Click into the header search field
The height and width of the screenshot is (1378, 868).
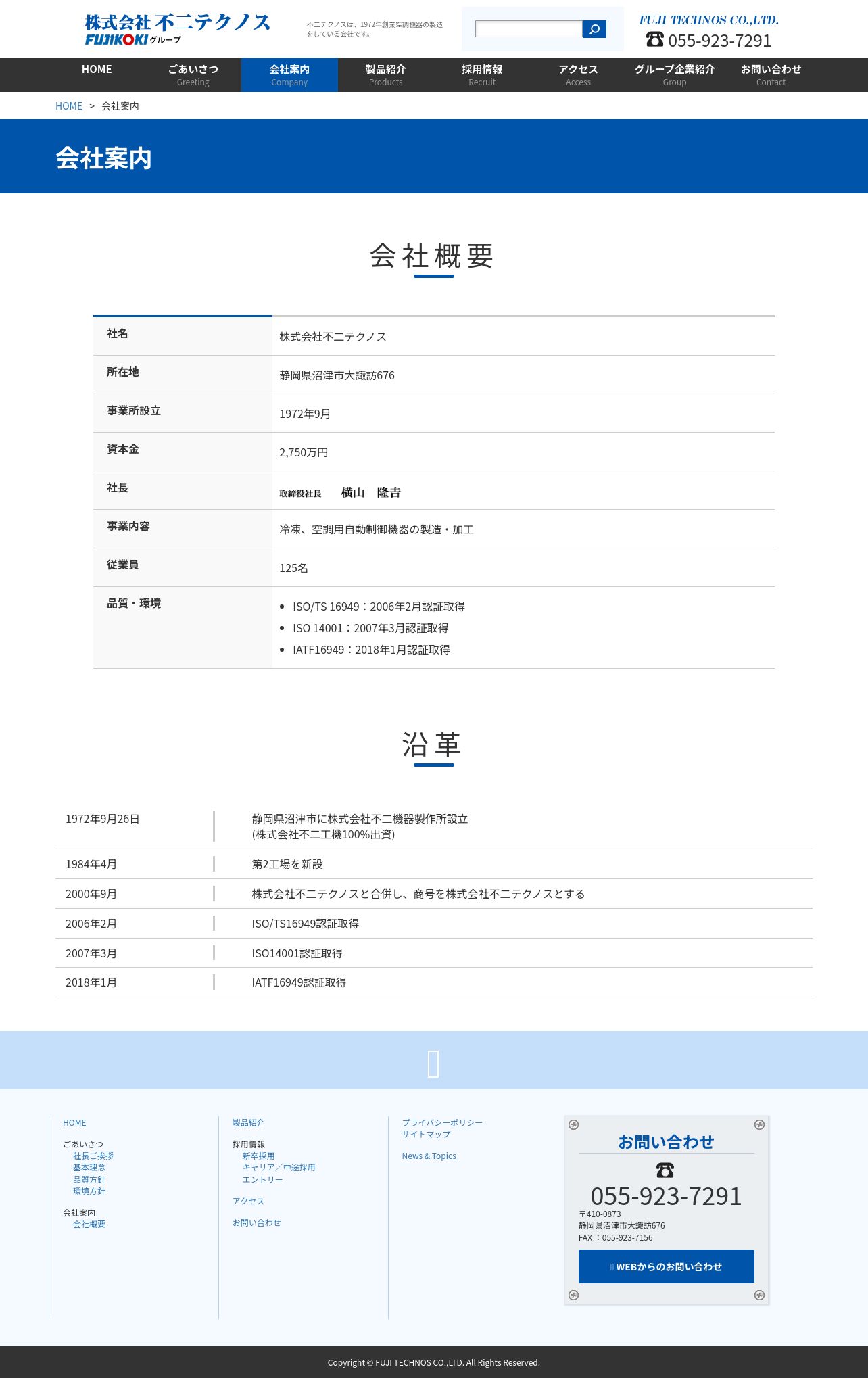[x=529, y=29]
